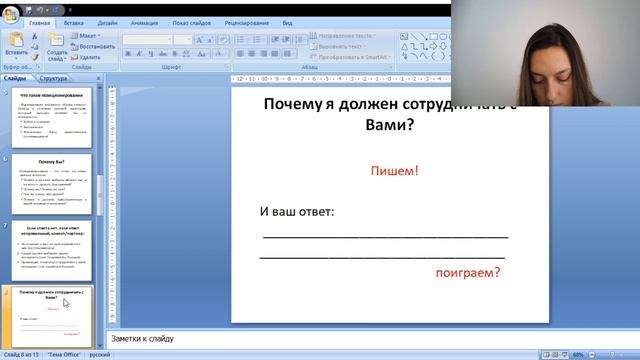
Task: Select the Text Box shape in gallery
Action: click(404, 36)
